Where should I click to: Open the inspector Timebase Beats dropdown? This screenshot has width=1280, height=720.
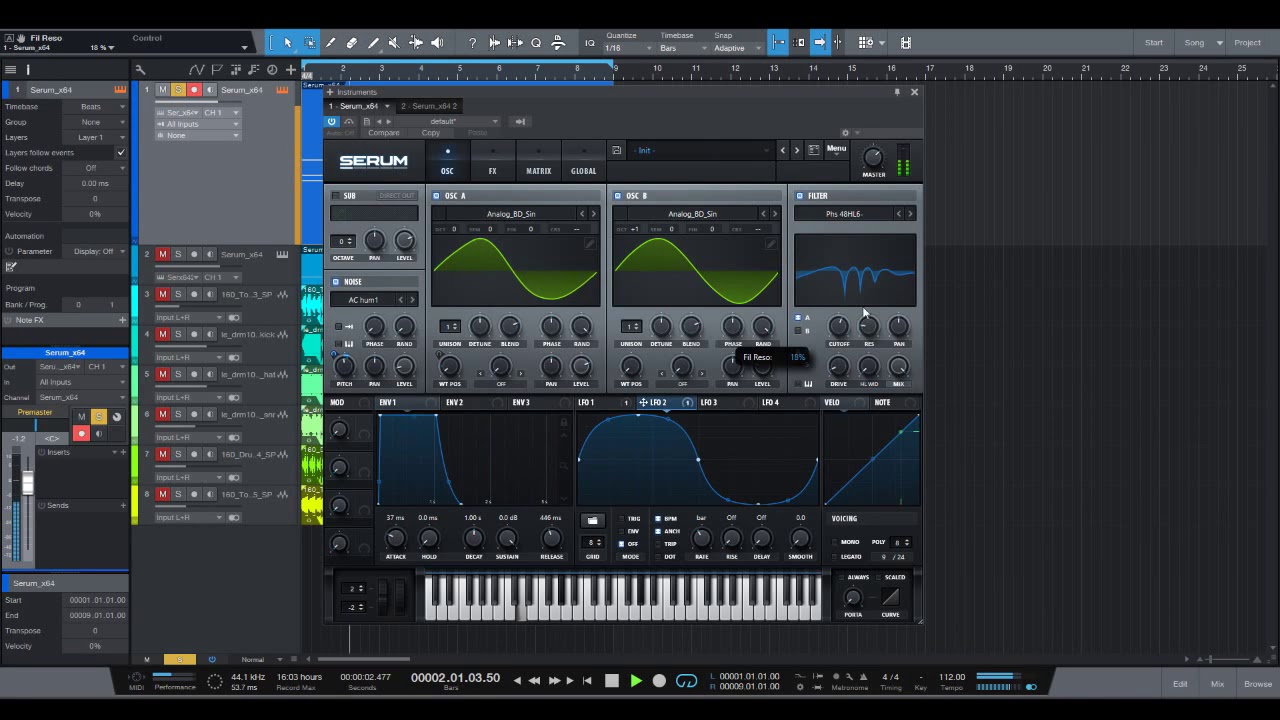pyautogui.click(x=97, y=107)
